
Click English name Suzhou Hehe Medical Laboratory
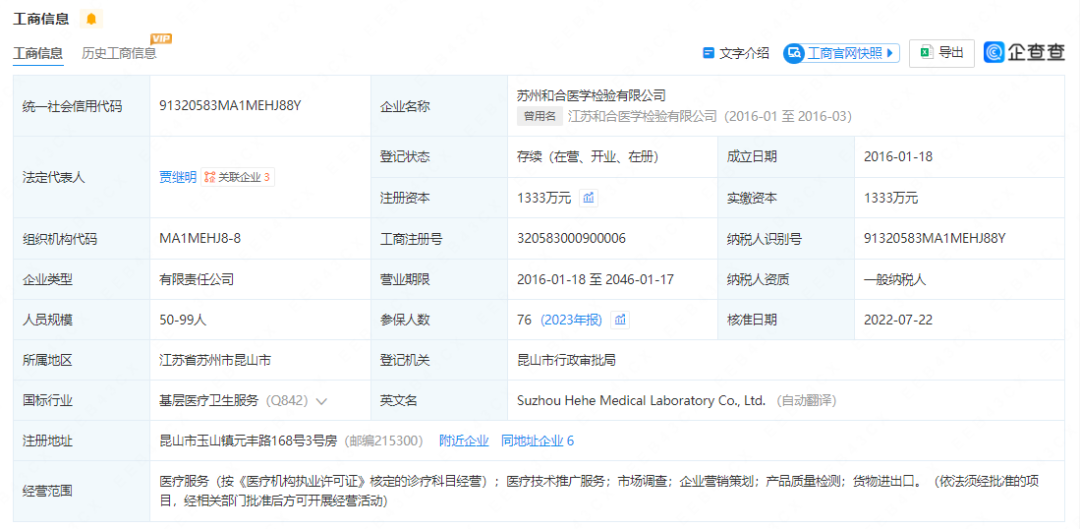tap(641, 401)
